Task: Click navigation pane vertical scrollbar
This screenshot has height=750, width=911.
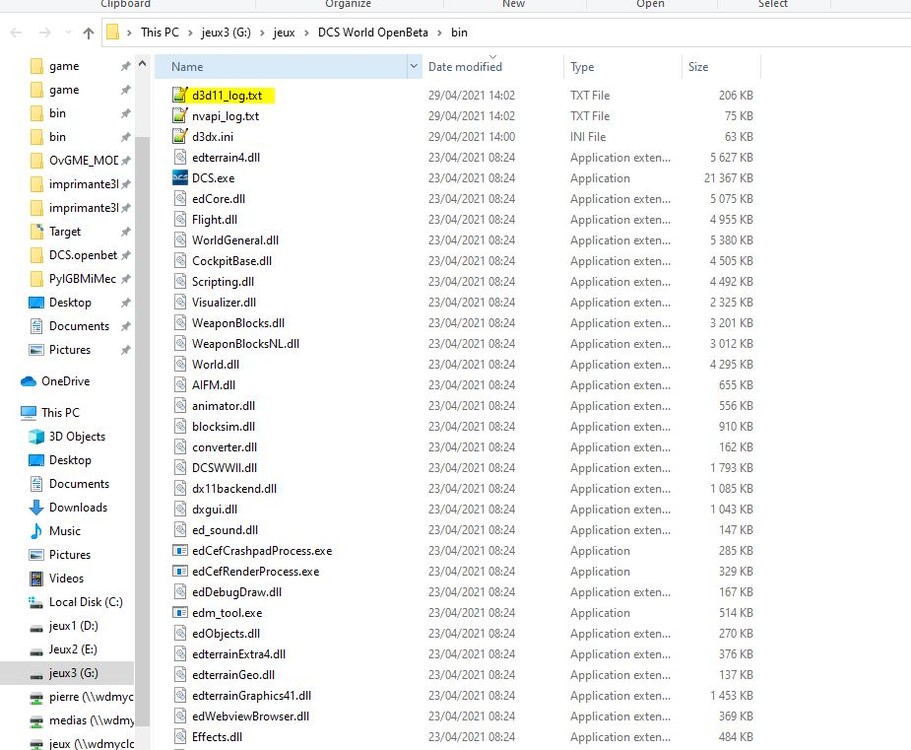Action: pyautogui.click(x=142, y=430)
